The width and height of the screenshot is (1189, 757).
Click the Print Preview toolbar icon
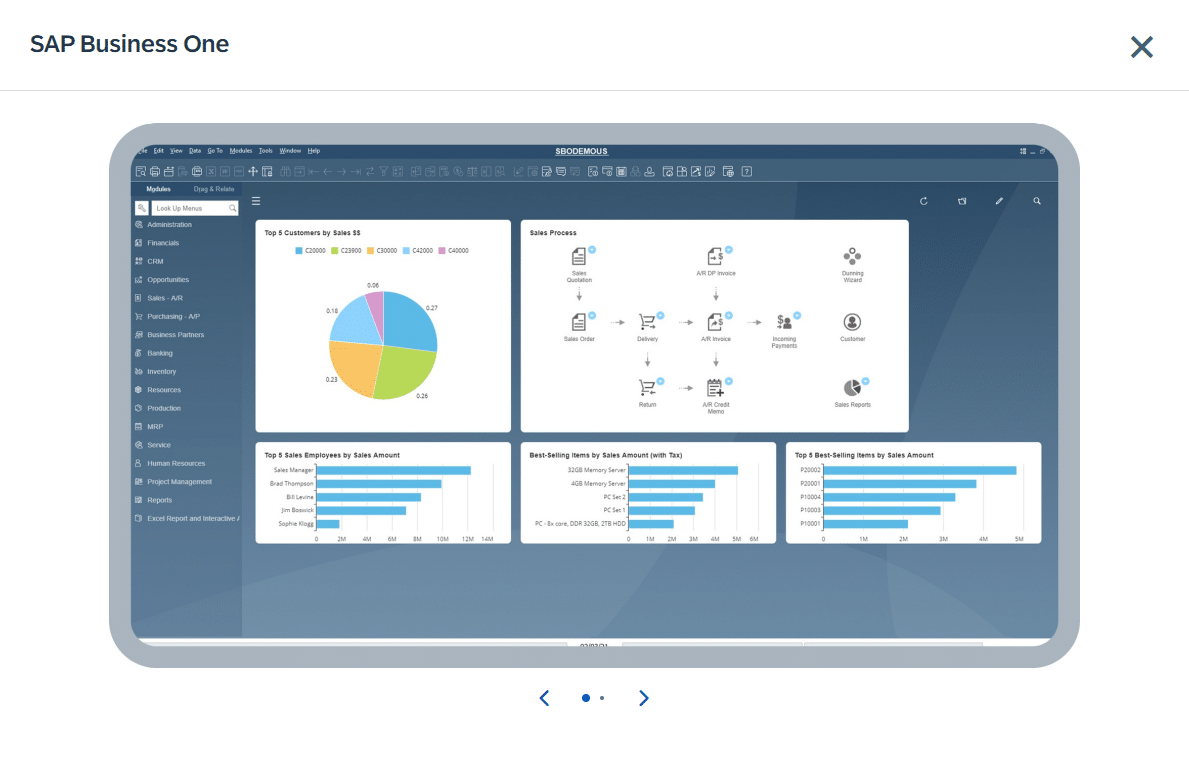click(140, 171)
